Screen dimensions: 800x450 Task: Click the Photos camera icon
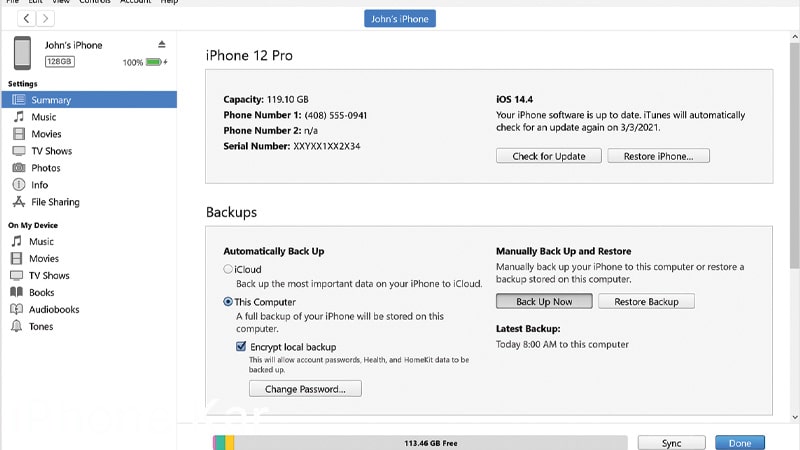tap(19, 168)
